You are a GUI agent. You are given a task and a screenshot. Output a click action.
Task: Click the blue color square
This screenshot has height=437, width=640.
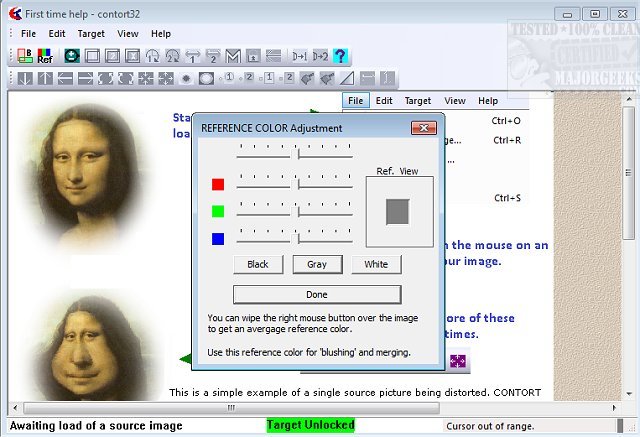click(x=218, y=239)
